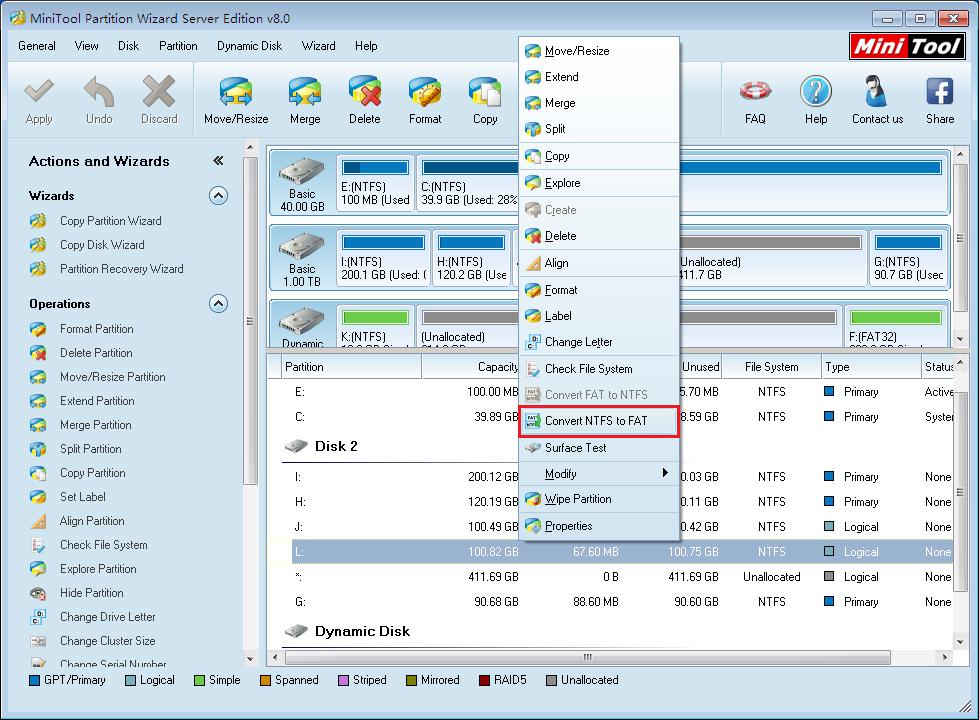Viewport: 979px width, 720px height.
Task: Select the G: partition row
Action: click(x=600, y=602)
